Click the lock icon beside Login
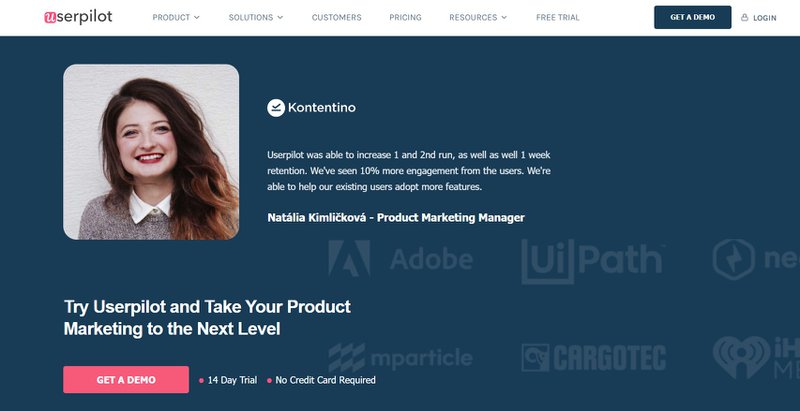 [744, 18]
